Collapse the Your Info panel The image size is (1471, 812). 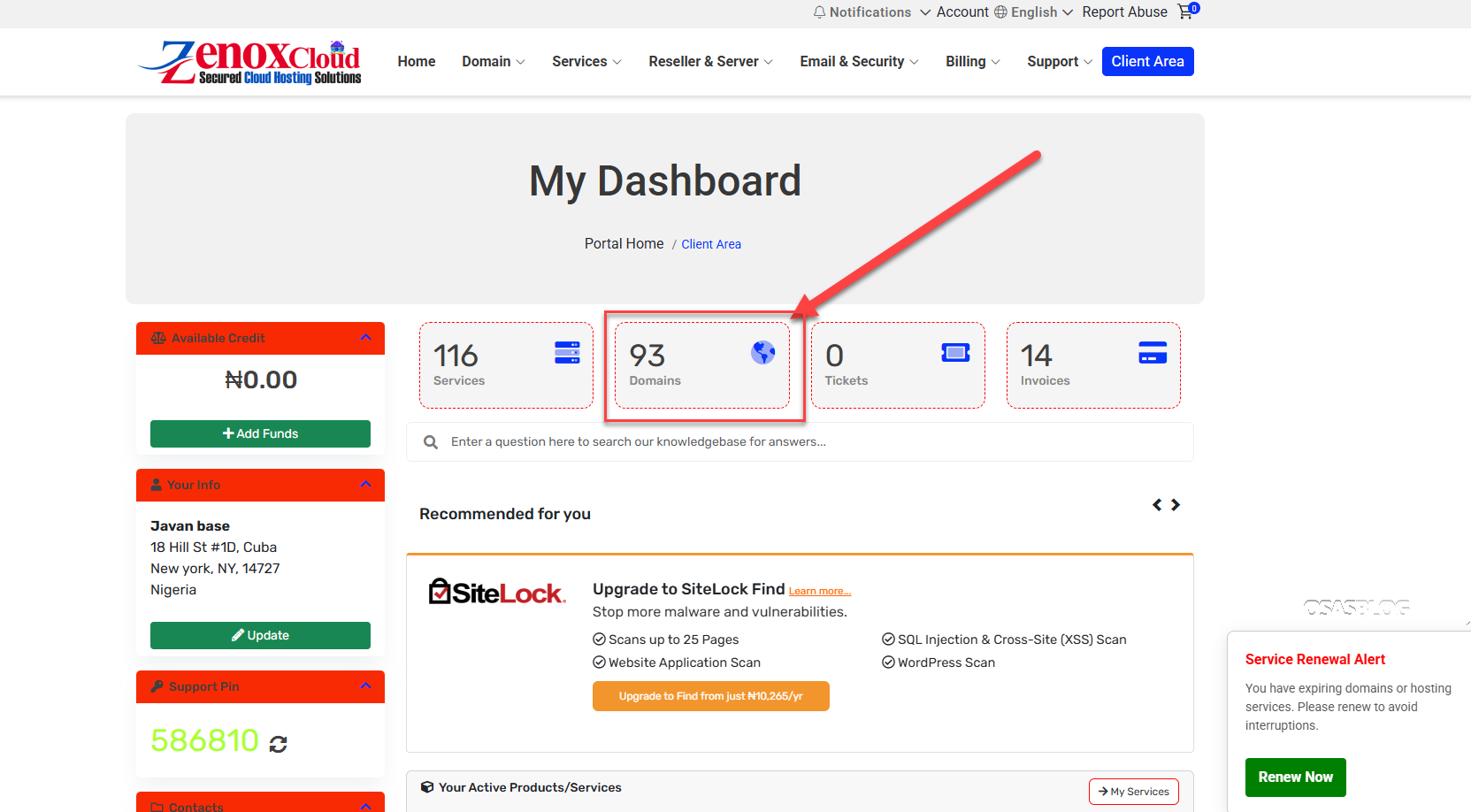pyautogui.click(x=365, y=485)
